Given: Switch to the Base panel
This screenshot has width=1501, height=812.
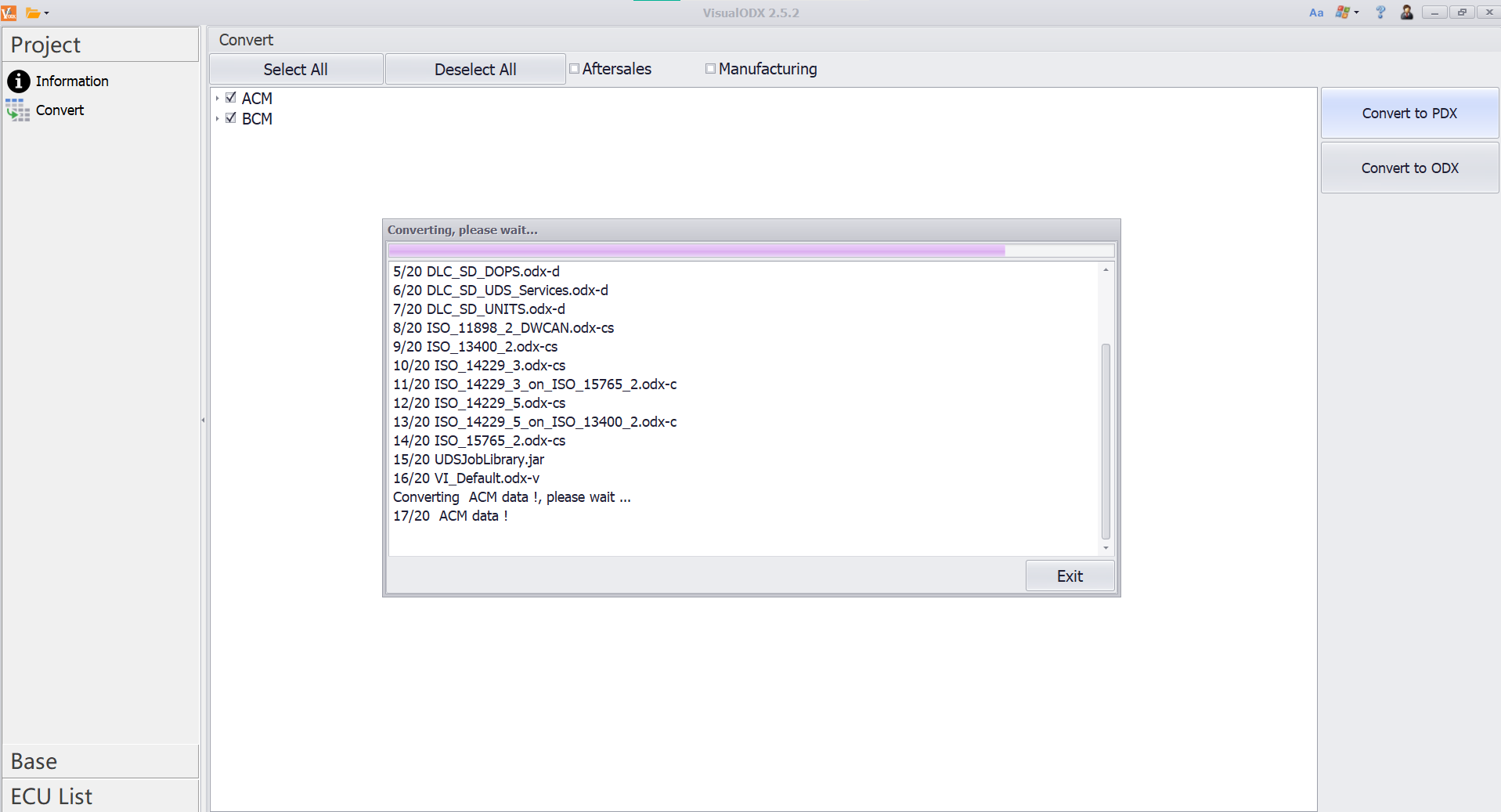Looking at the screenshot, I should coord(100,761).
